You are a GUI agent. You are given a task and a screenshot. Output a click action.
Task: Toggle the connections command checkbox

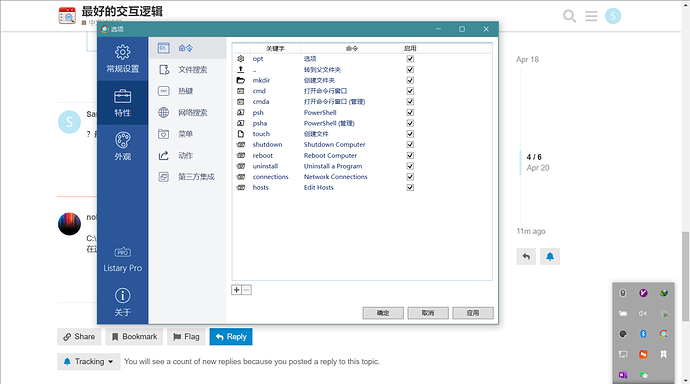tap(410, 176)
